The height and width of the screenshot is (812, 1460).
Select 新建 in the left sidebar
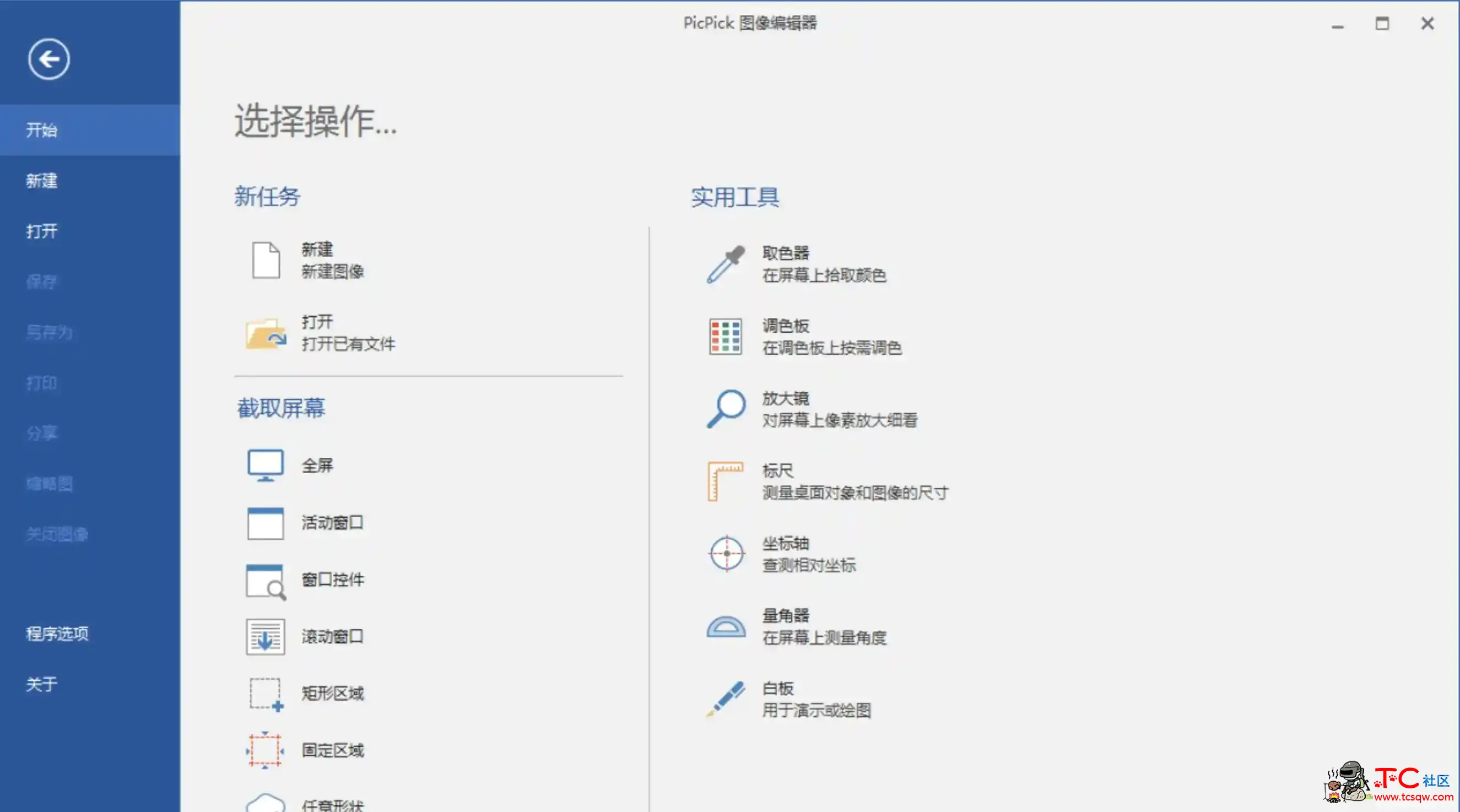(x=90, y=181)
